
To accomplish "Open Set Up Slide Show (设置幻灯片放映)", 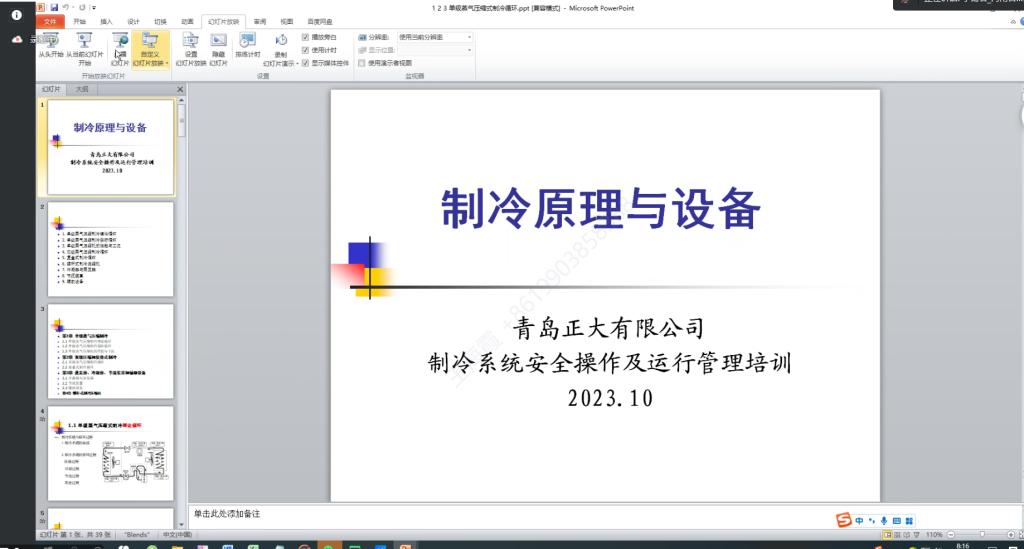I will (x=191, y=45).
